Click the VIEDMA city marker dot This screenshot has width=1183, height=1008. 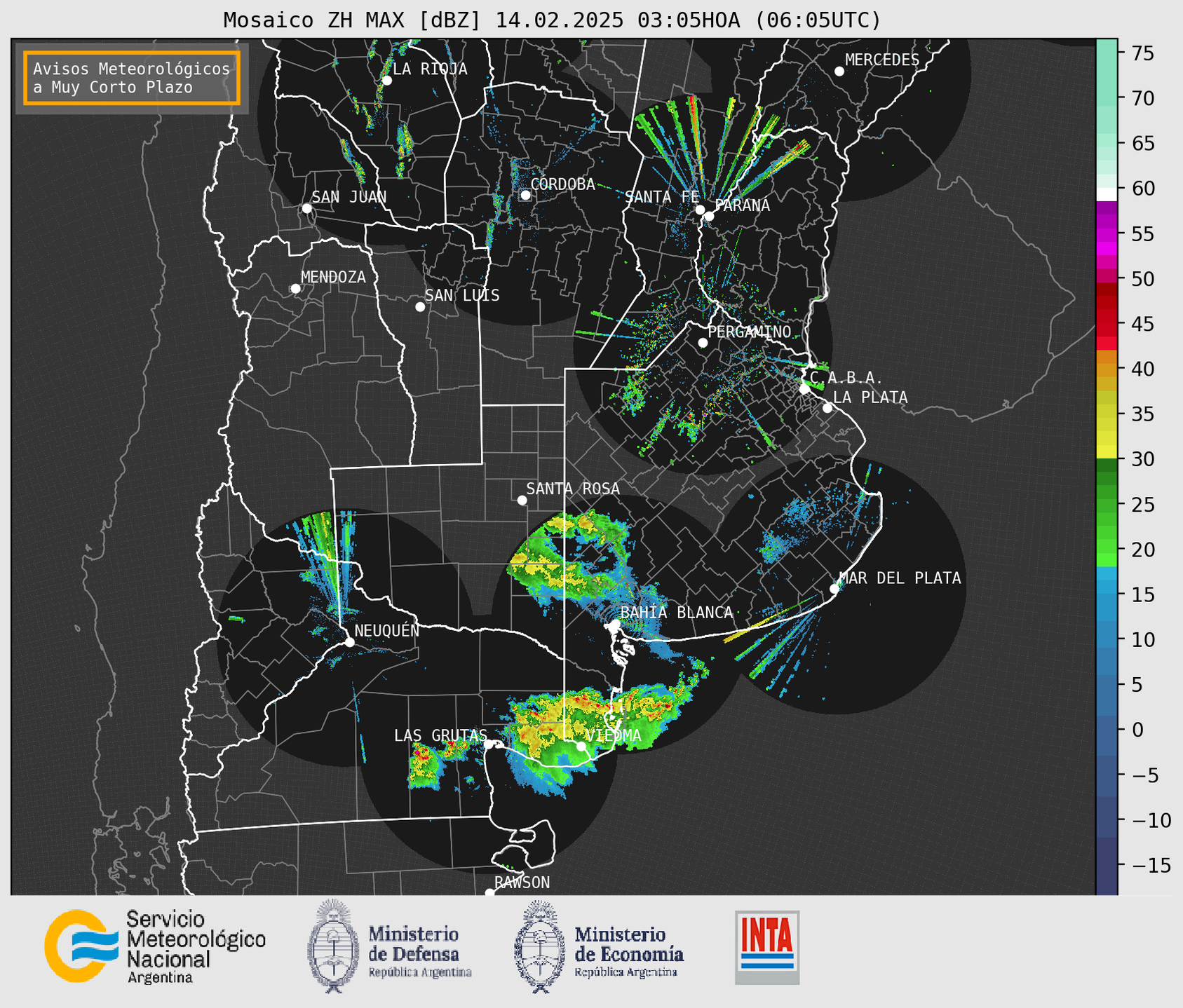point(581,746)
